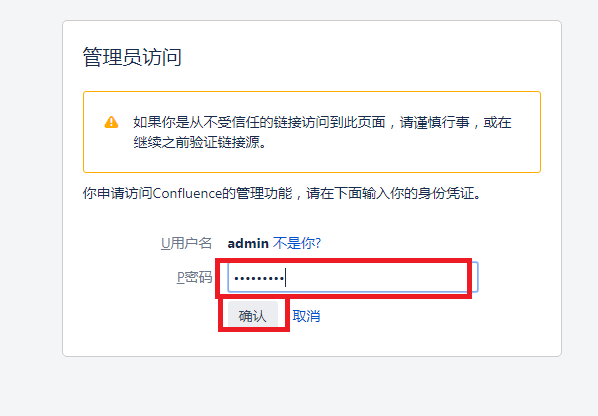Click the warning line starting 如果你是从不受信任

tap(322, 122)
